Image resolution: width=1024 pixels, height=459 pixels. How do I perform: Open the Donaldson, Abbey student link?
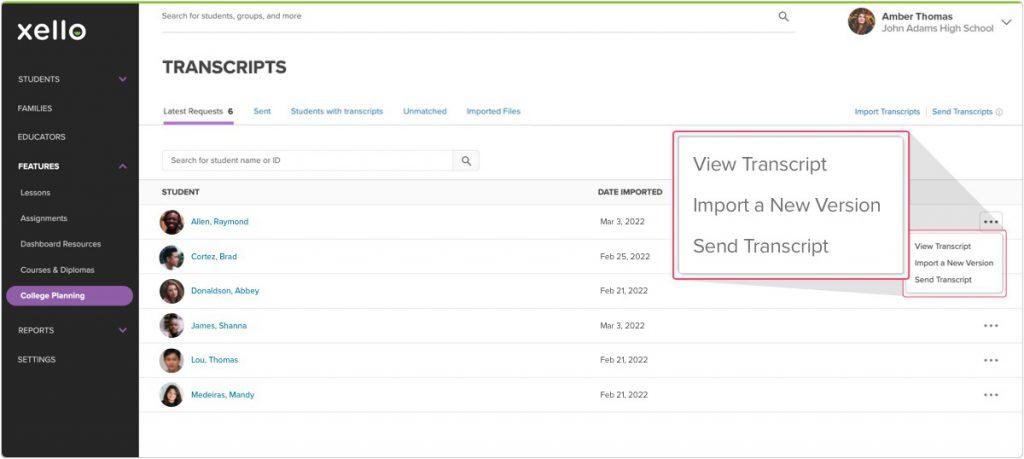click(225, 291)
